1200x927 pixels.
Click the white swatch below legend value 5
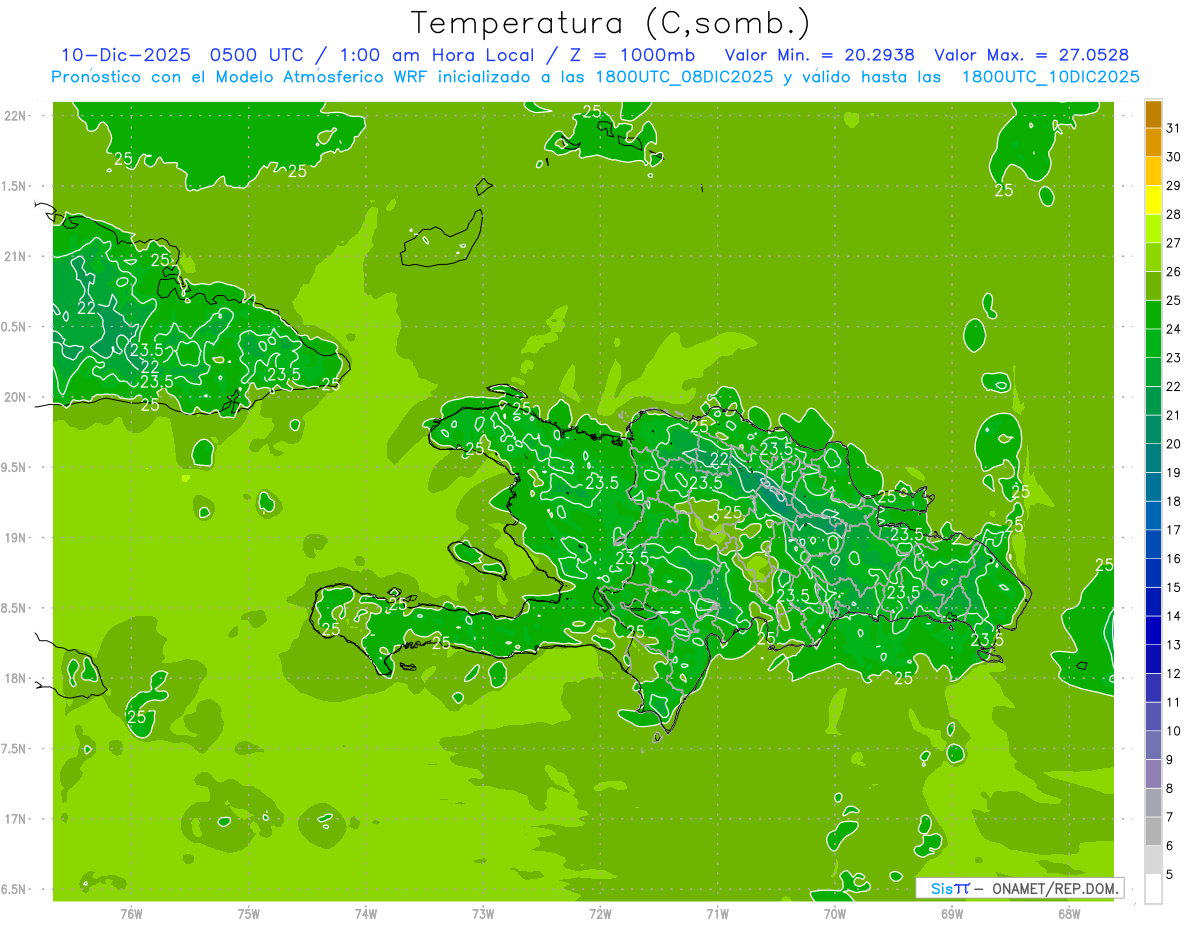click(1153, 889)
